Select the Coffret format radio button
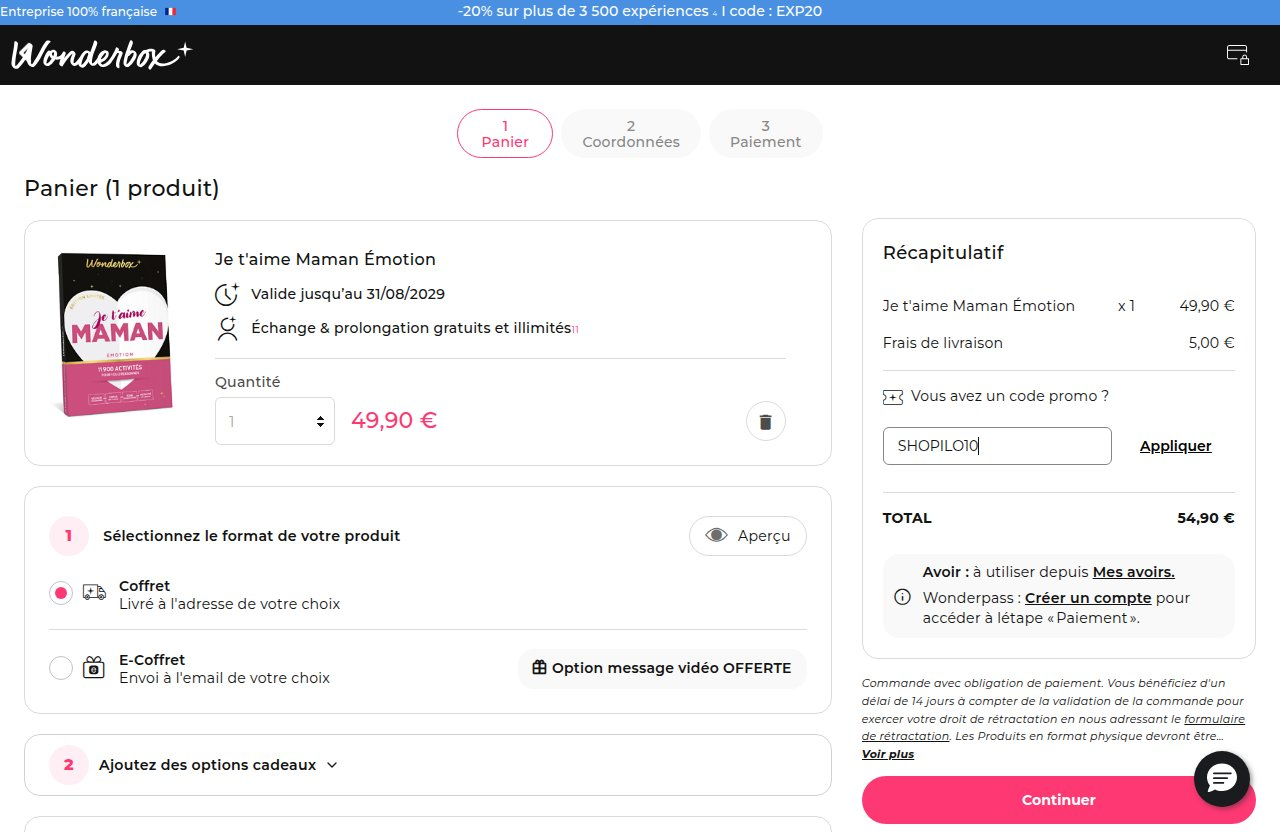The height and width of the screenshot is (832, 1280). tap(61, 593)
